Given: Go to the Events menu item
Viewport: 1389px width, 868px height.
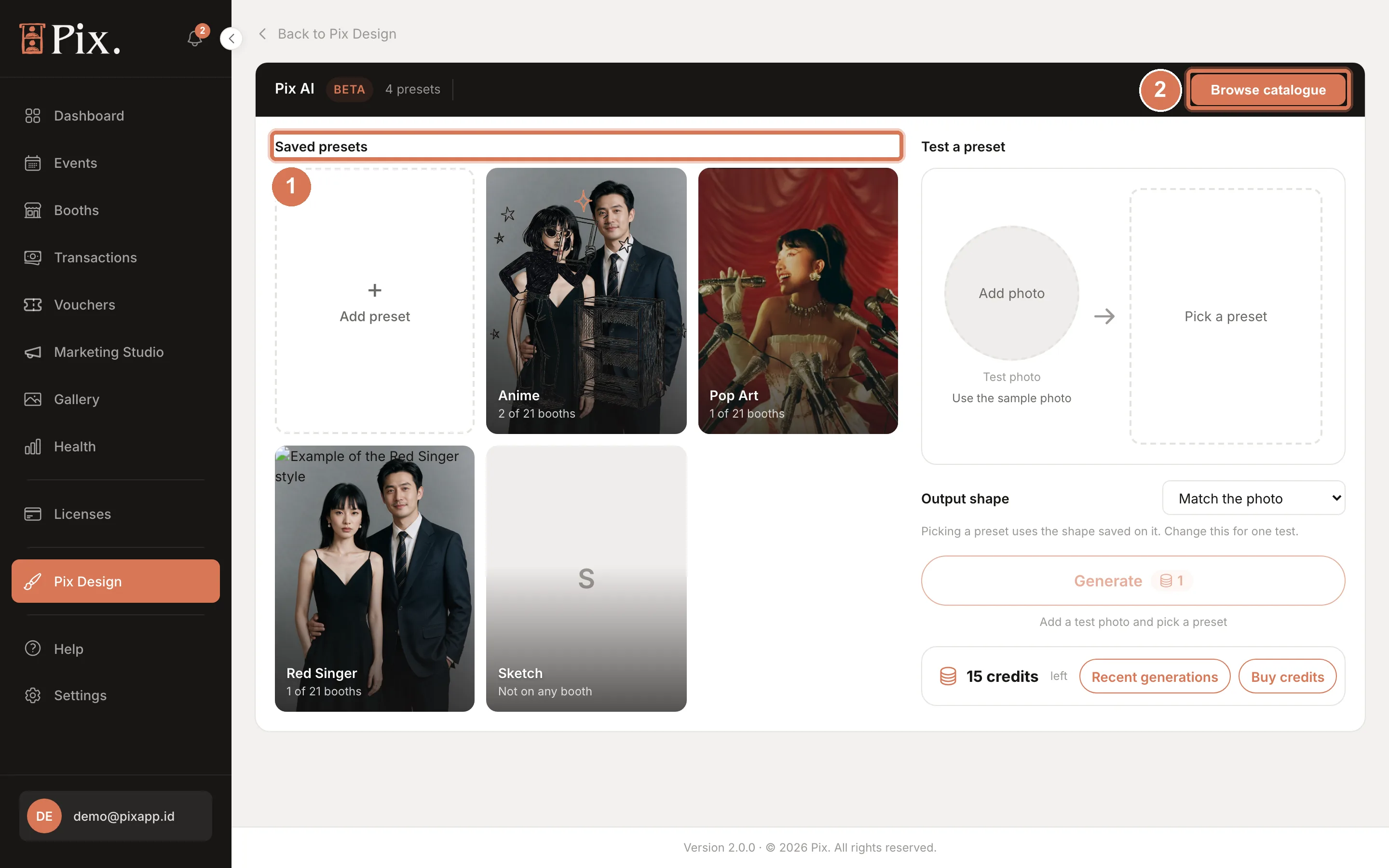Looking at the screenshot, I should tap(115, 163).
